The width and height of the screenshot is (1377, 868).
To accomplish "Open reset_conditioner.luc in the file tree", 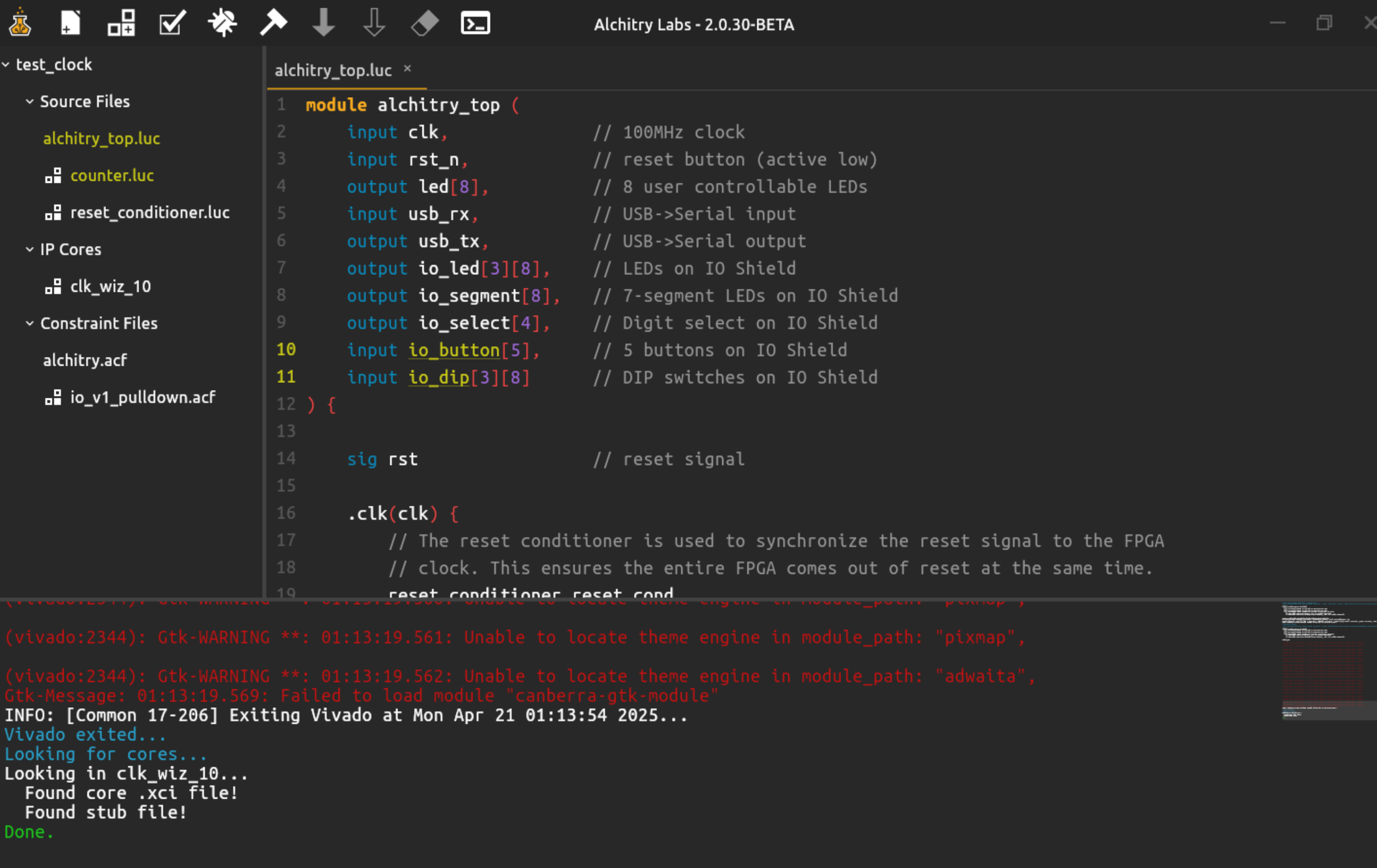I will 149,212.
